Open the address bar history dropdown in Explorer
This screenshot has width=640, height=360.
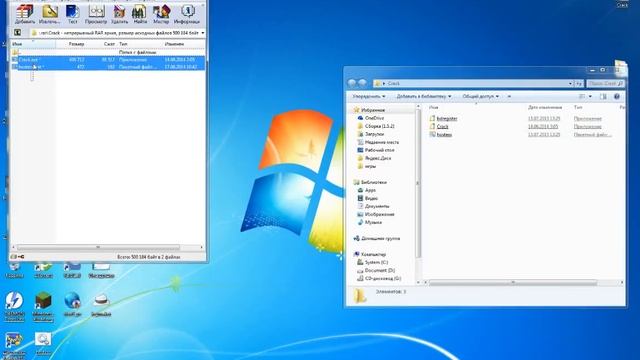[570, 83]
